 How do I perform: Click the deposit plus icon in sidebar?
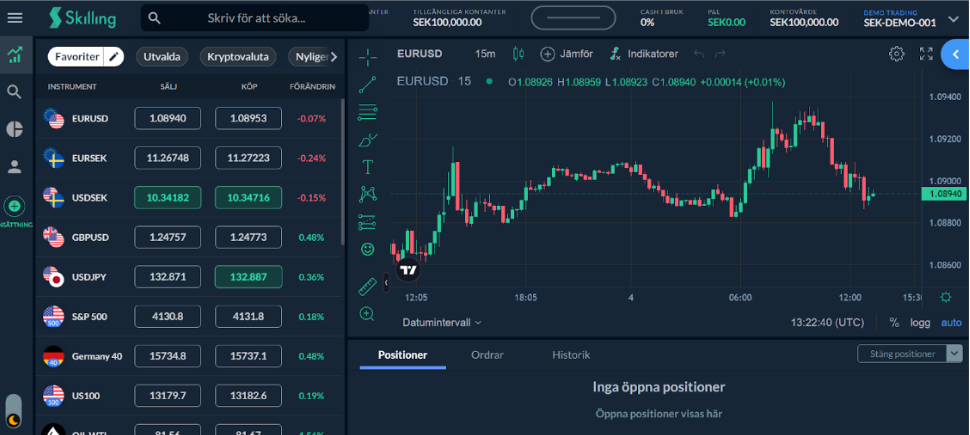[x=14, y=205]
